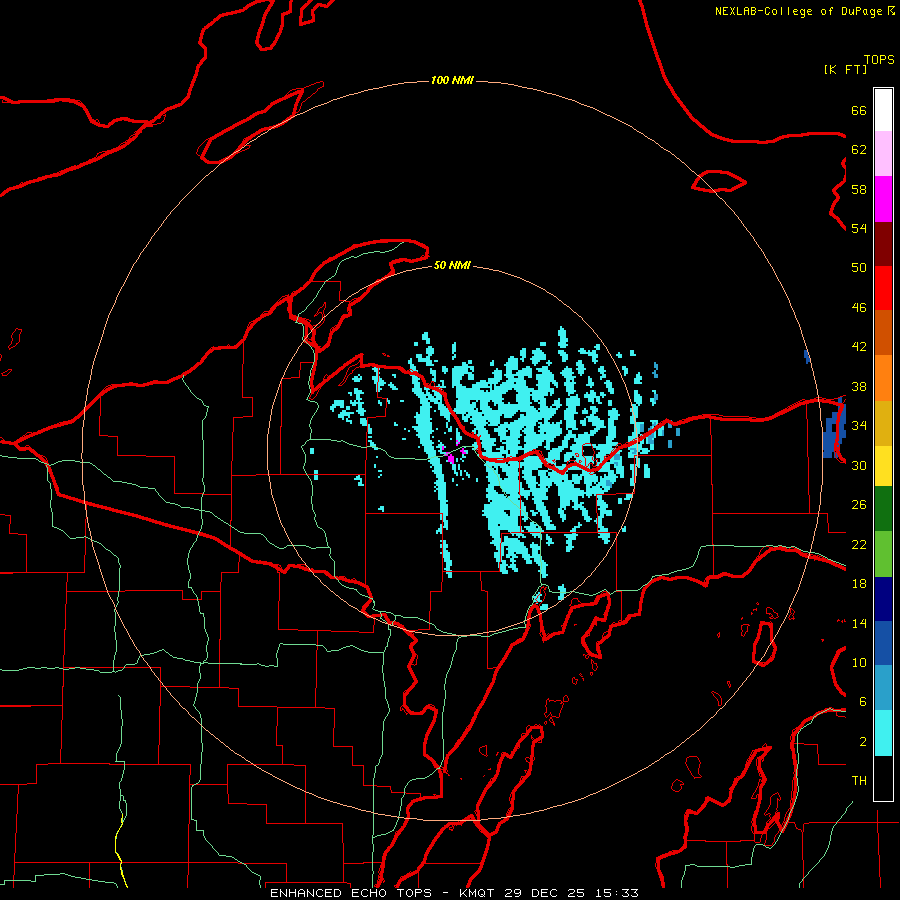Viewport: 900px width, 900px height.
Task: Click the 15:33 timestamp
Action: (x=616, y=893)
